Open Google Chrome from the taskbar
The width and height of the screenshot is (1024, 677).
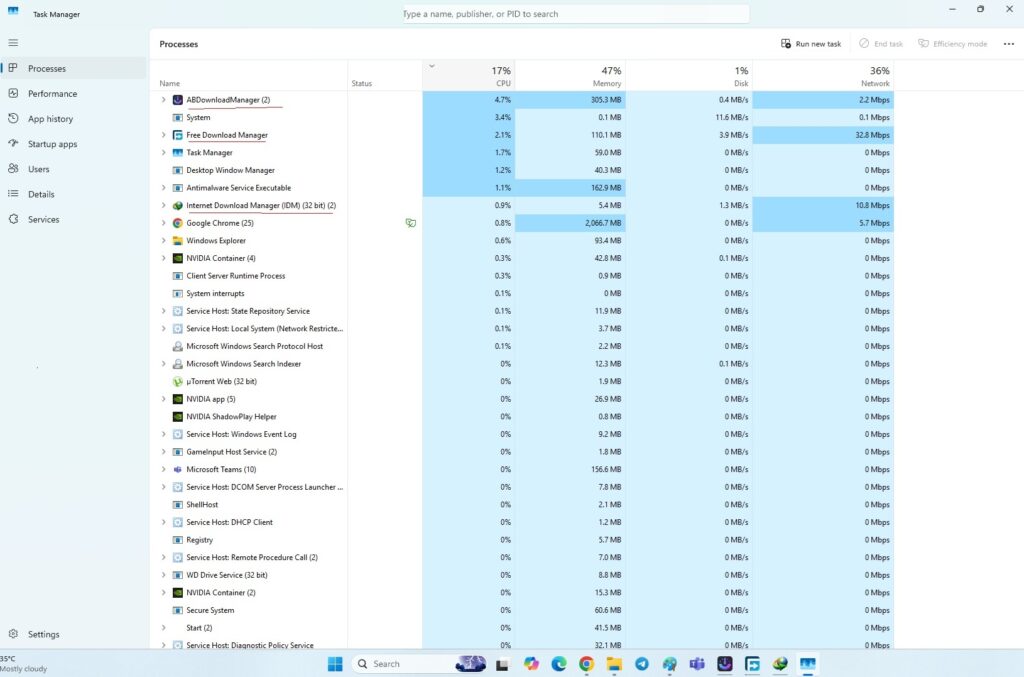click(586, 664)
